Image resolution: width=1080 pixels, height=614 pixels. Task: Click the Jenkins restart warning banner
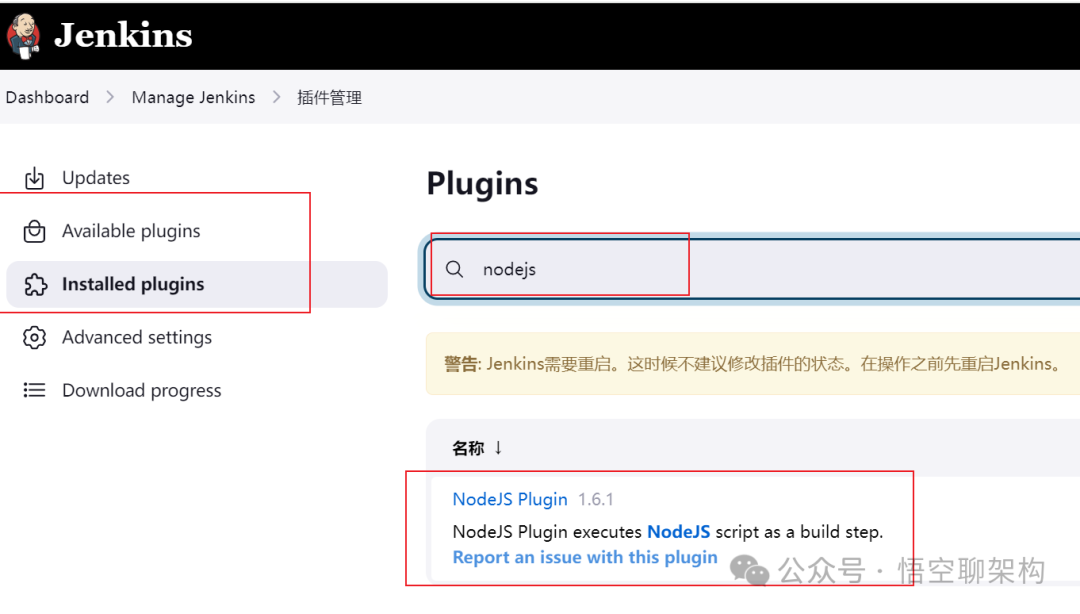(752, 364)
